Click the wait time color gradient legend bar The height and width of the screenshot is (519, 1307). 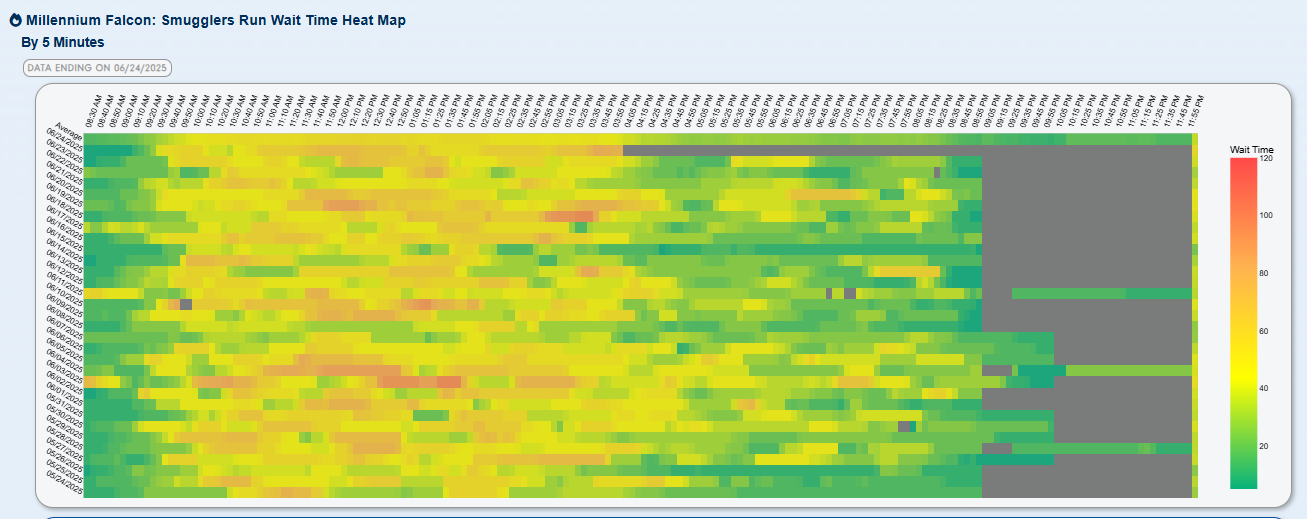[1244, 322]
